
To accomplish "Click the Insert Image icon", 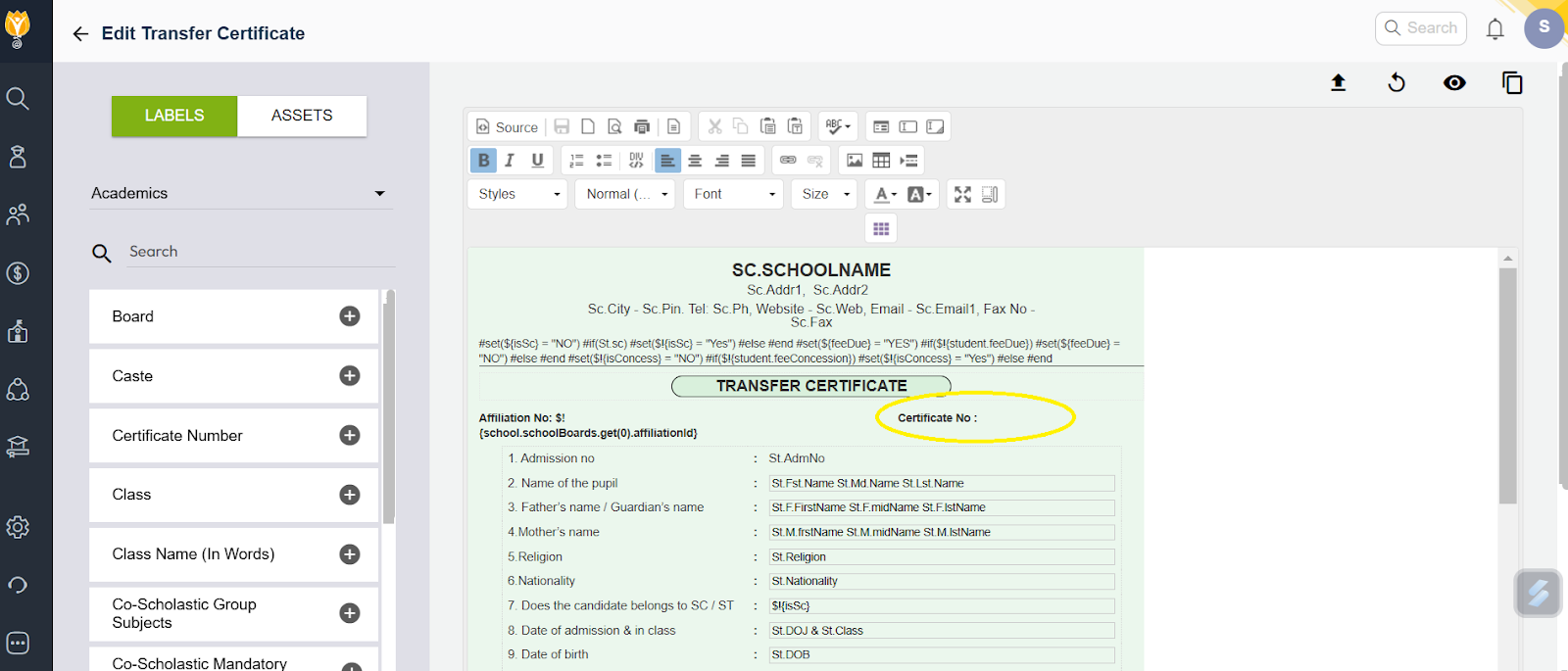I will (x=855, y=161).
